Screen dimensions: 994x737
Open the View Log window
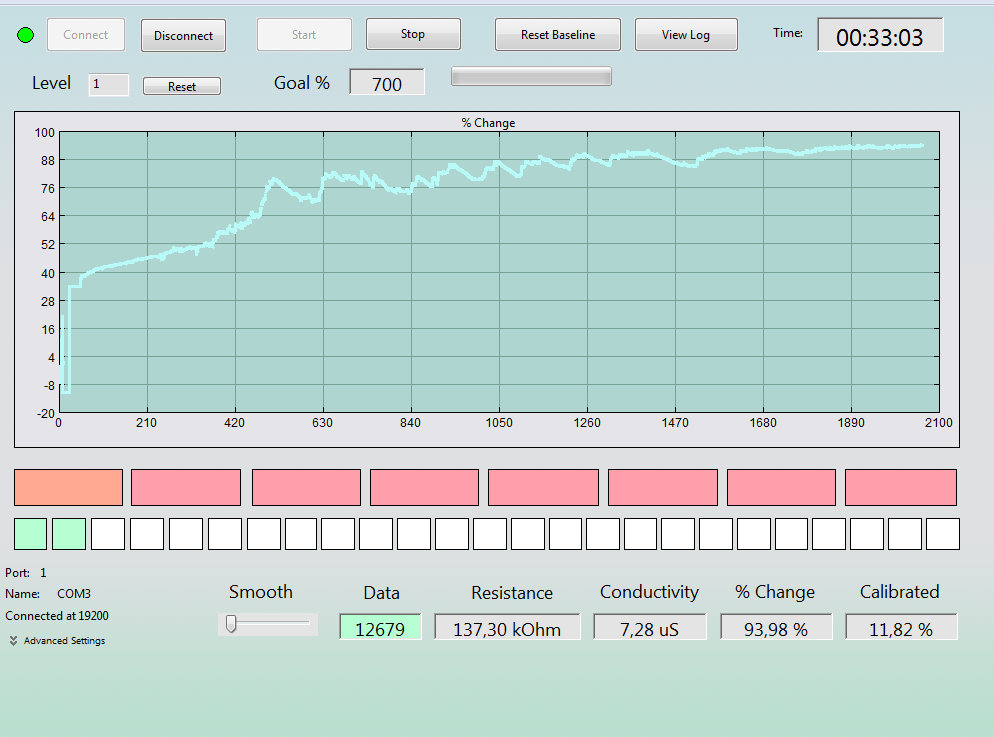[x=686, y=35]
